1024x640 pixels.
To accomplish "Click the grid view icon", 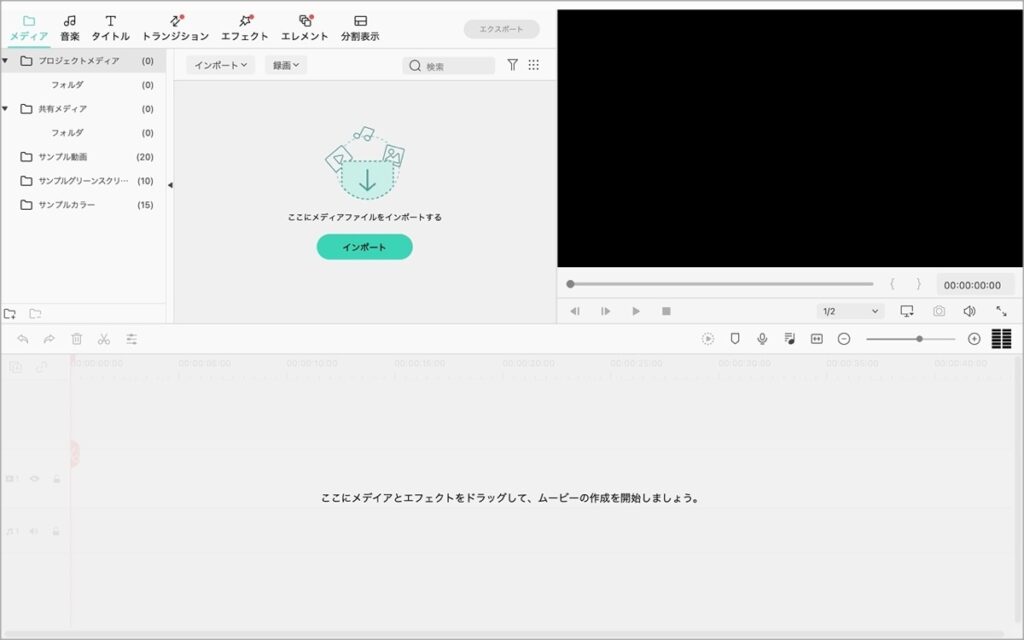I will point(534,65).
